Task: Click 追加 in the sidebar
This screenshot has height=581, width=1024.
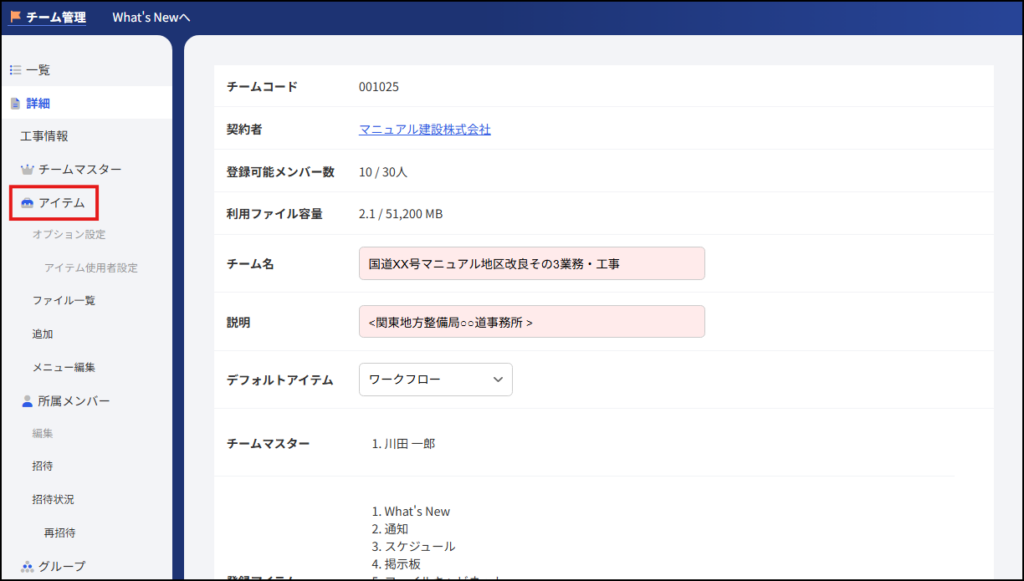Action: pos(42,334)
